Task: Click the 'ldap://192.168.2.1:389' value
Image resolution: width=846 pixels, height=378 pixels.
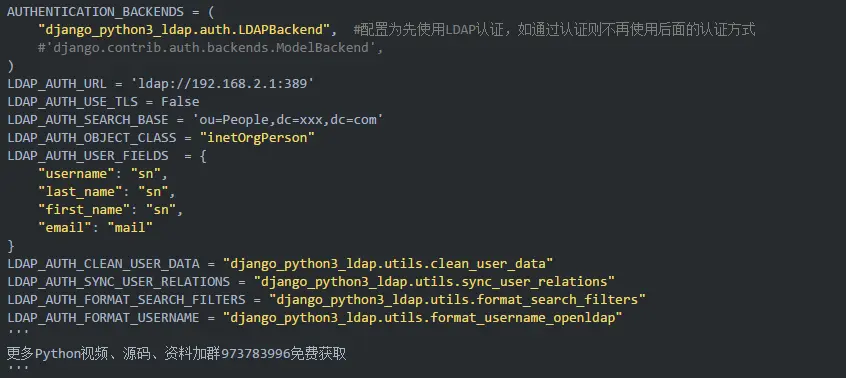Action: 223,84
